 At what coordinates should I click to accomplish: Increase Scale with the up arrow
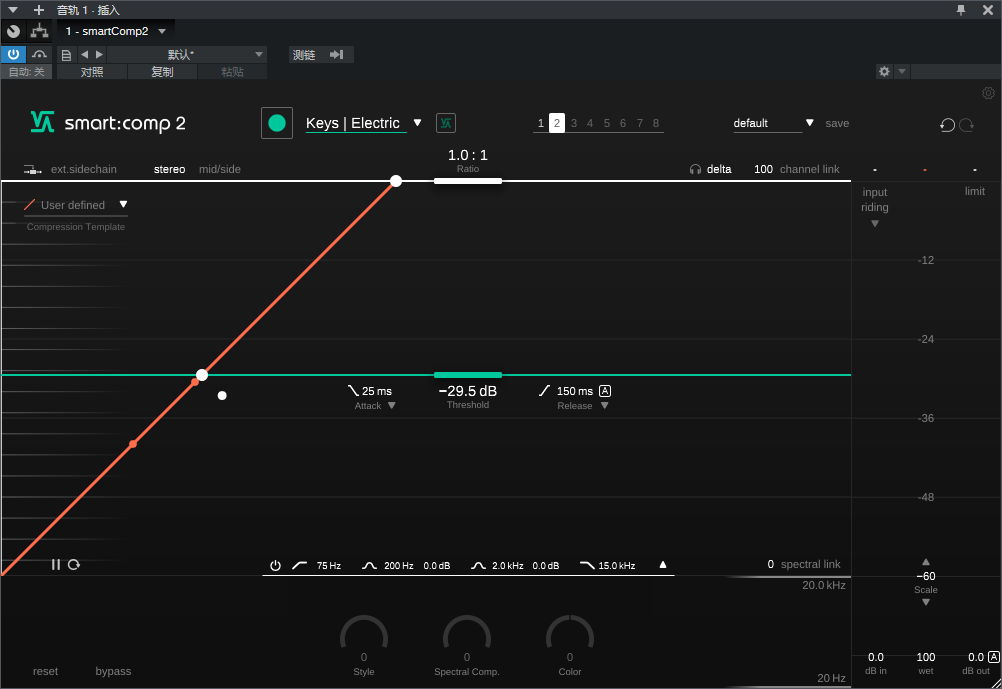pyautogui.click(x=925, y=562)
